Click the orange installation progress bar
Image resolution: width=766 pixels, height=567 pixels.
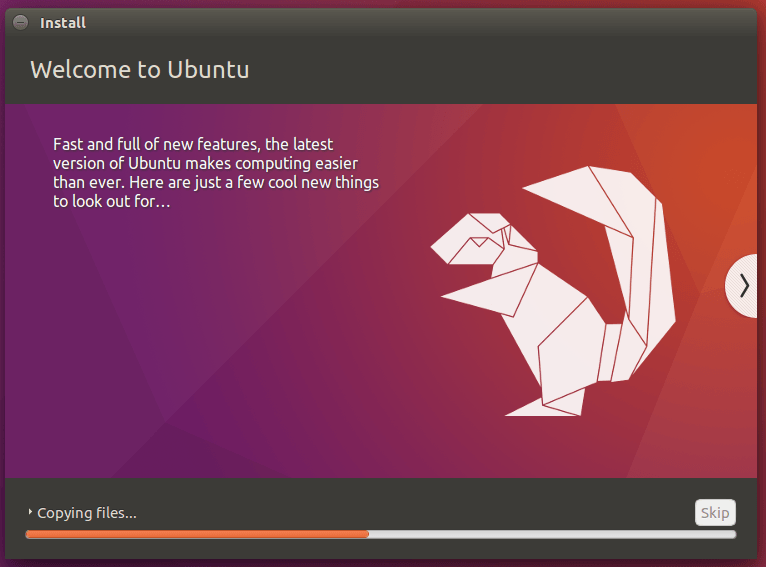click(381, 534)
